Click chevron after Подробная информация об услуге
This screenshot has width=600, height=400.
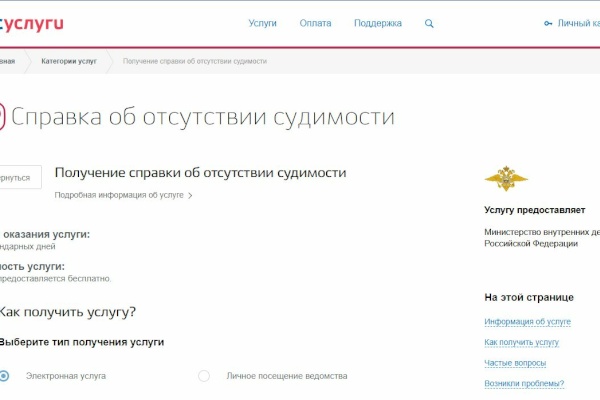(190, 196)
